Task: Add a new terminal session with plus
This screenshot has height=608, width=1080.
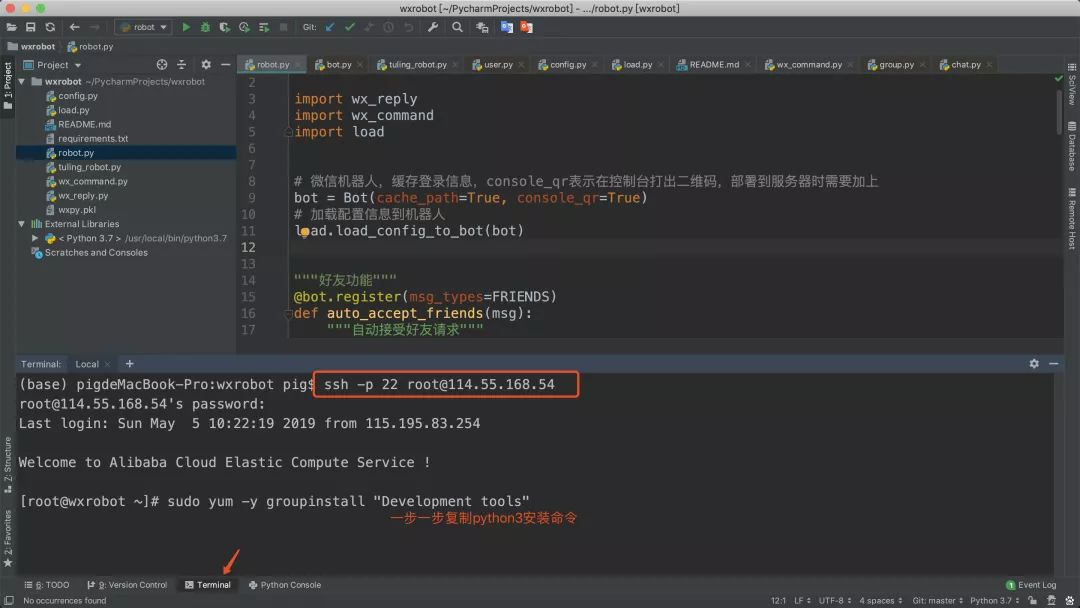Action: click(x=129, y=364)
